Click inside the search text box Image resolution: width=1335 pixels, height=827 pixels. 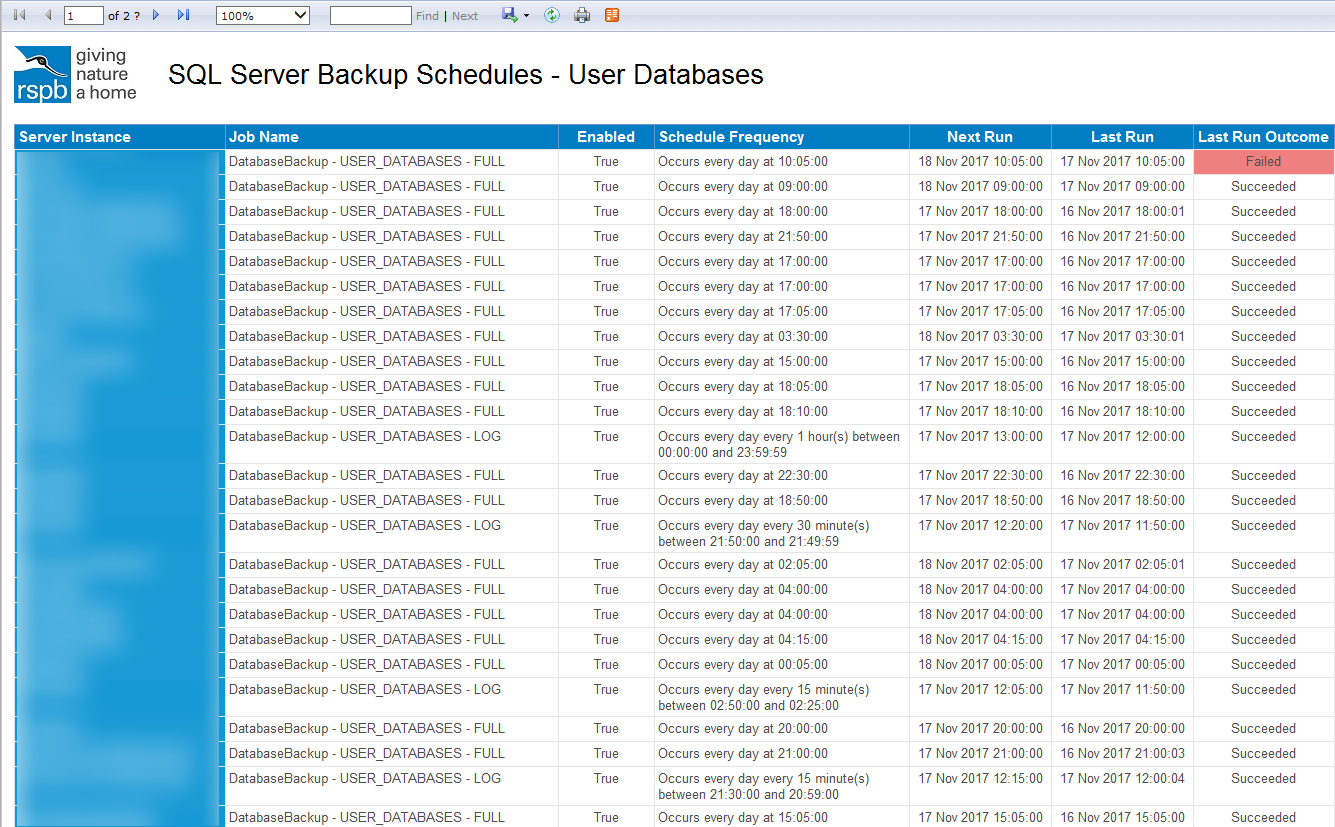pos(370,15)
